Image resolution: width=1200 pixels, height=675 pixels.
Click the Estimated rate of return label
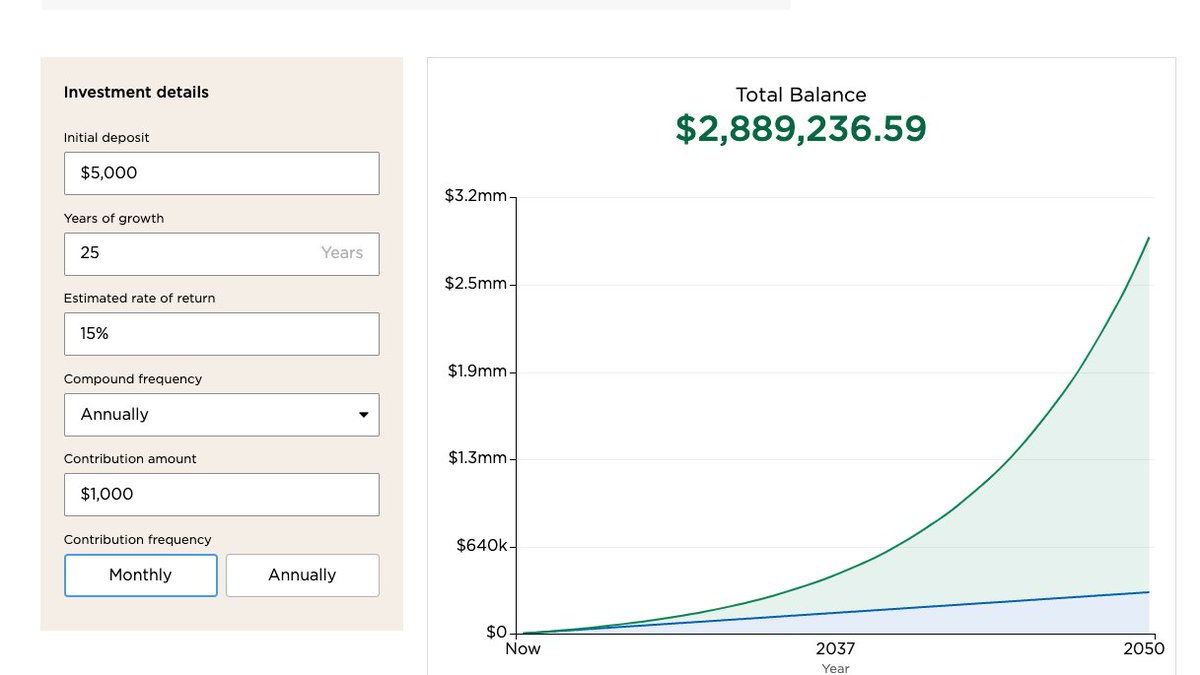(x=140, y=298)
